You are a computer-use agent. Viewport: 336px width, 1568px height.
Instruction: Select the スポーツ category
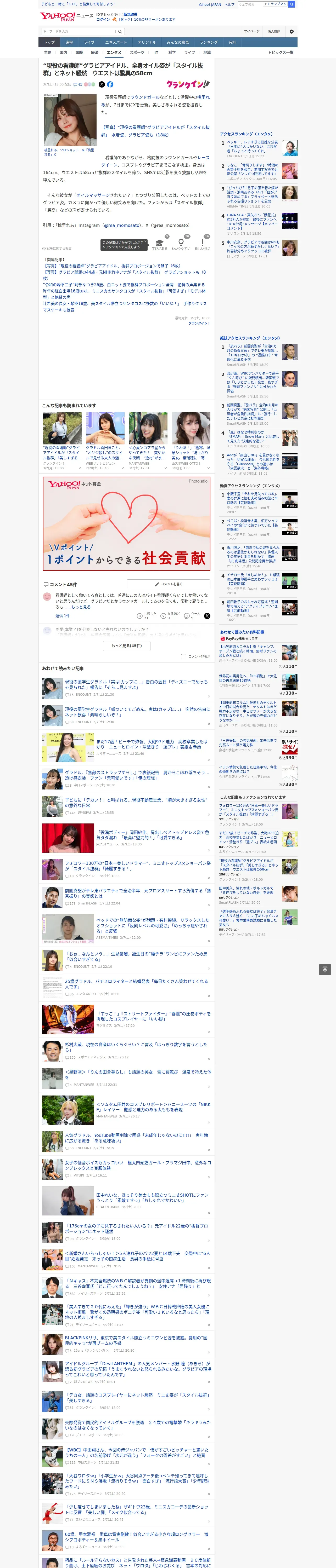coord(137,53)
